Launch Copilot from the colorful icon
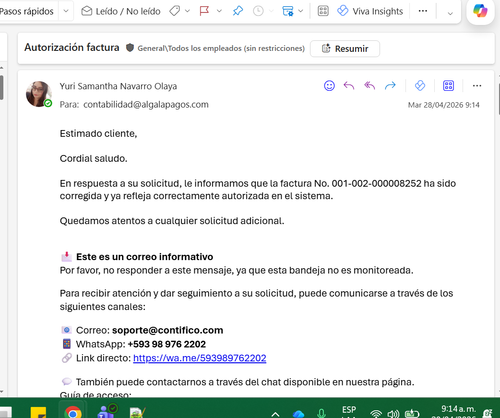The image size is (500, 418). pyautogui.click(x=480, y=11)
